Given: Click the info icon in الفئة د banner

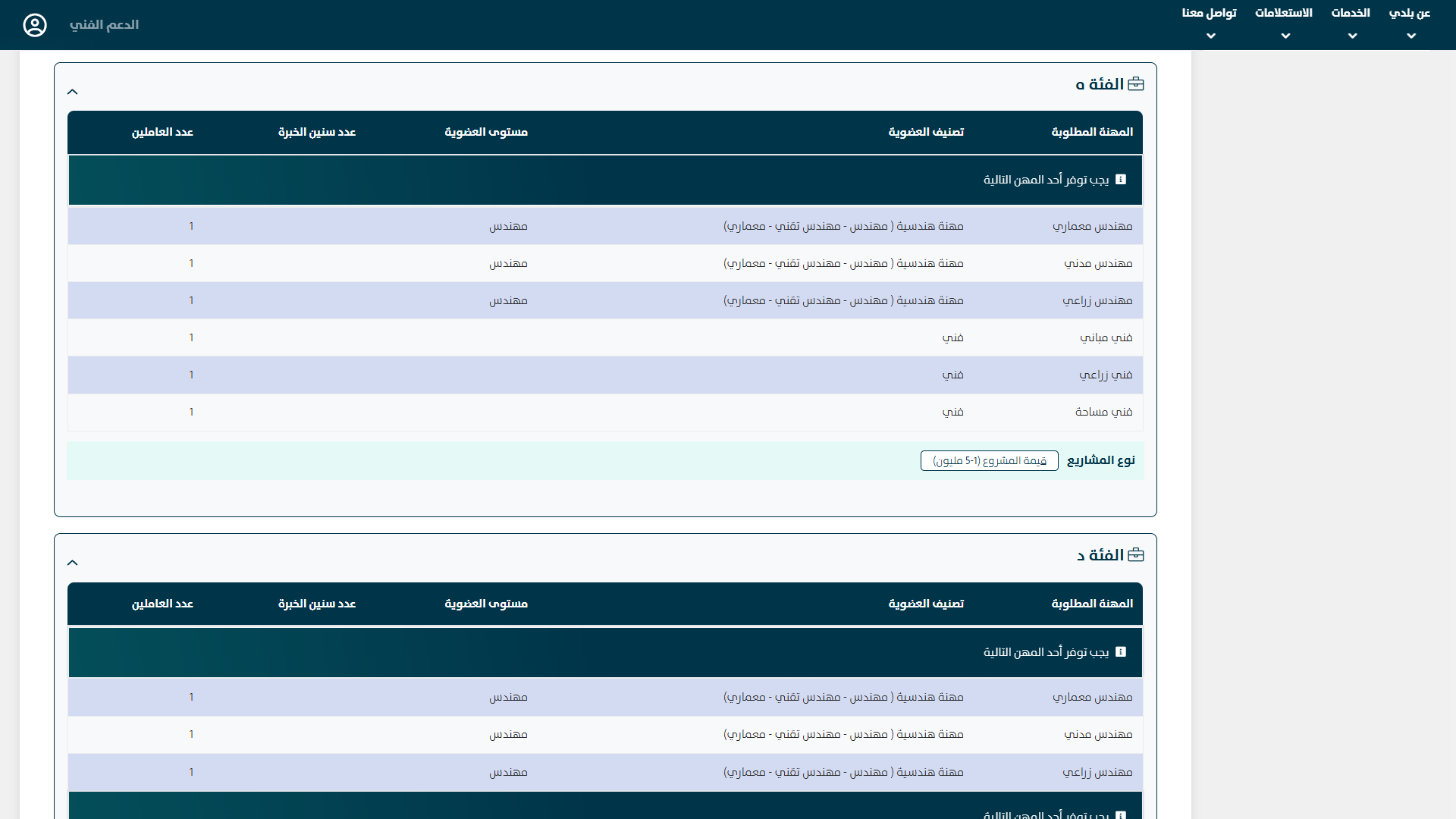Looking at the screenshot, I should [1121, 651].
